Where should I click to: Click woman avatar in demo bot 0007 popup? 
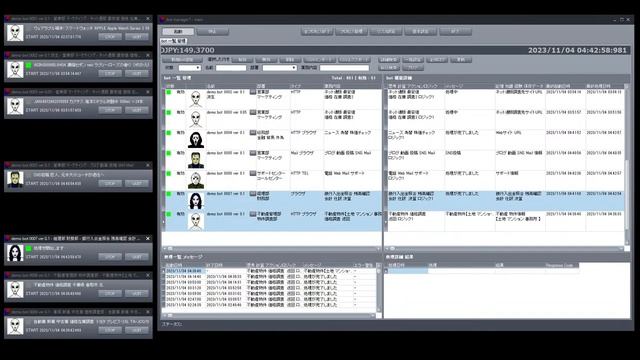point(15,253)
